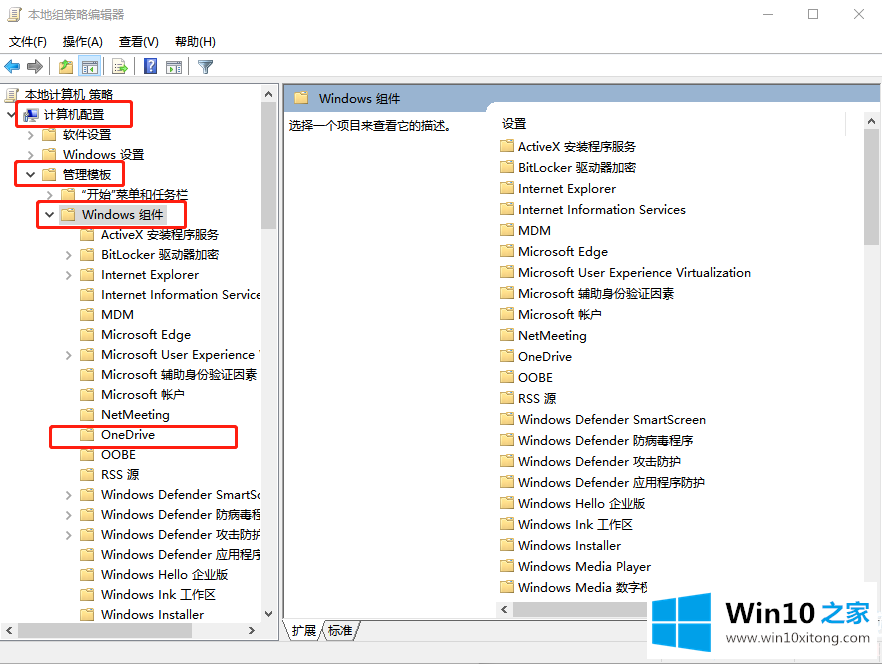Open Microsoft User Experience Virtualization folder
The image size is (882, 664).
tap(634, 273)
